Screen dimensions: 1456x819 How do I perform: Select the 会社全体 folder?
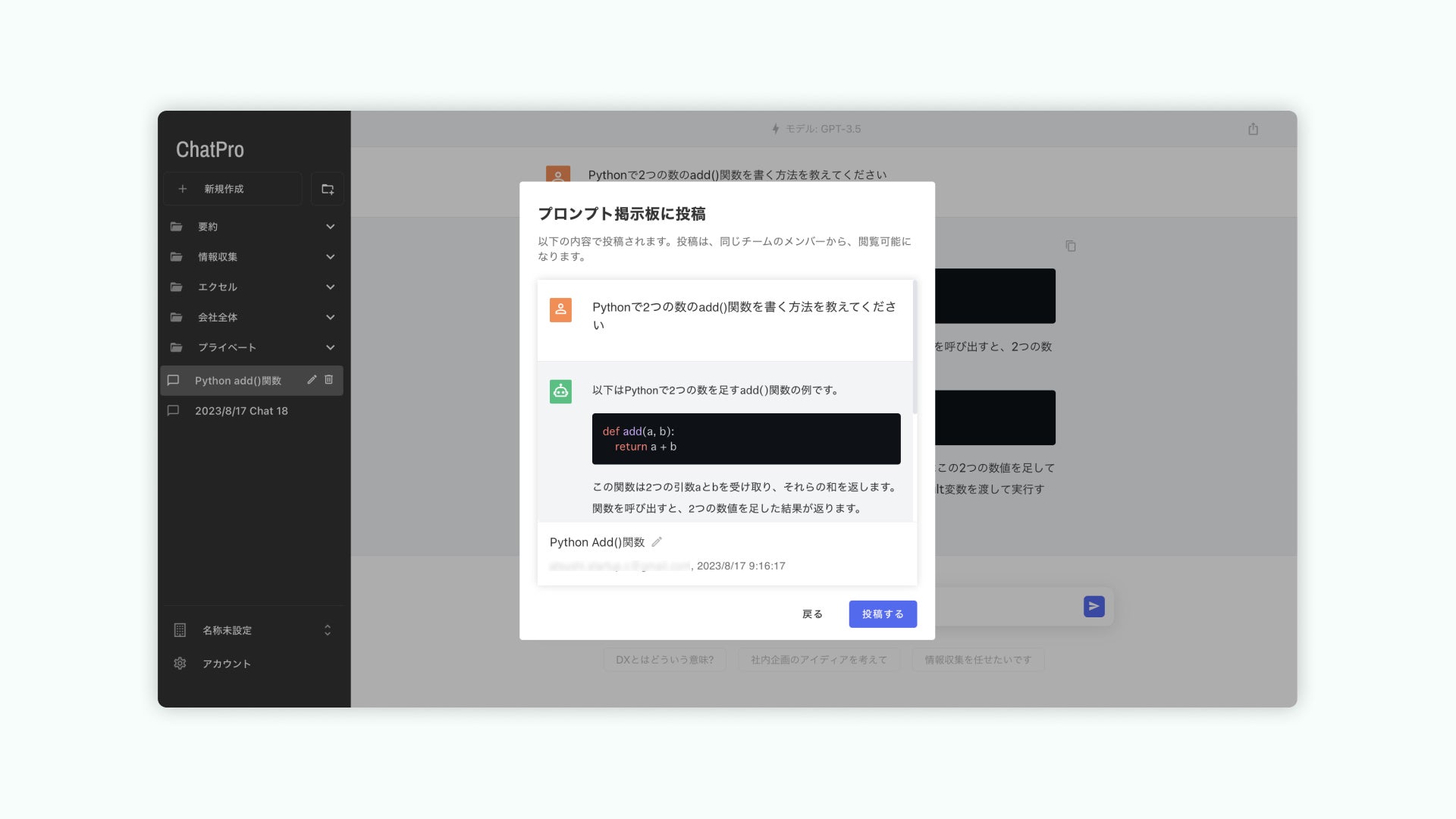coord(218,317)
